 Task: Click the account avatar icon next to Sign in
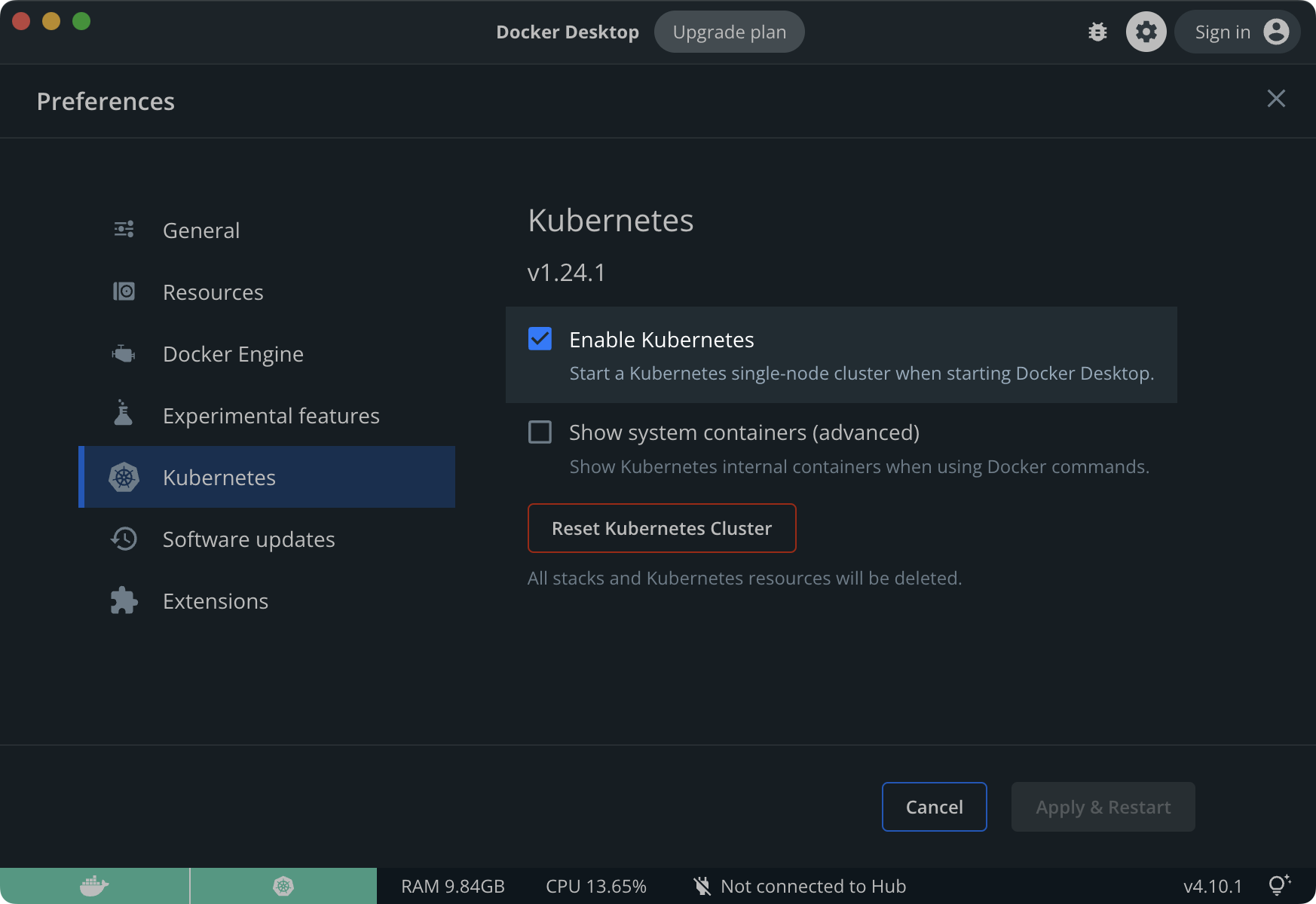tap(1275, 32)
